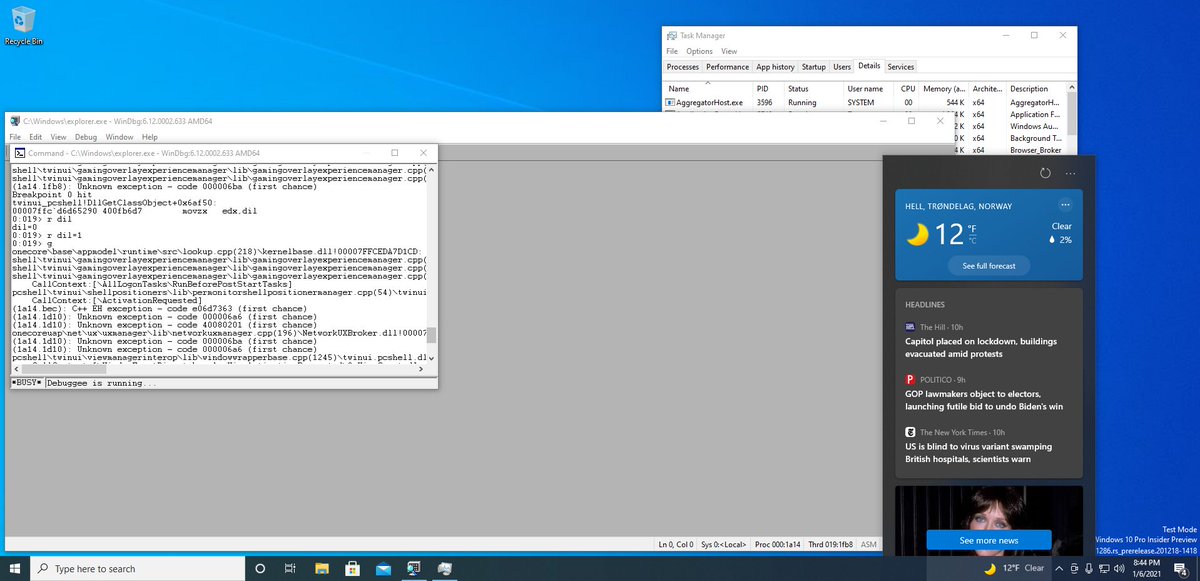
Task: Open Task Manager Options menu
Action: click(699, 51)
